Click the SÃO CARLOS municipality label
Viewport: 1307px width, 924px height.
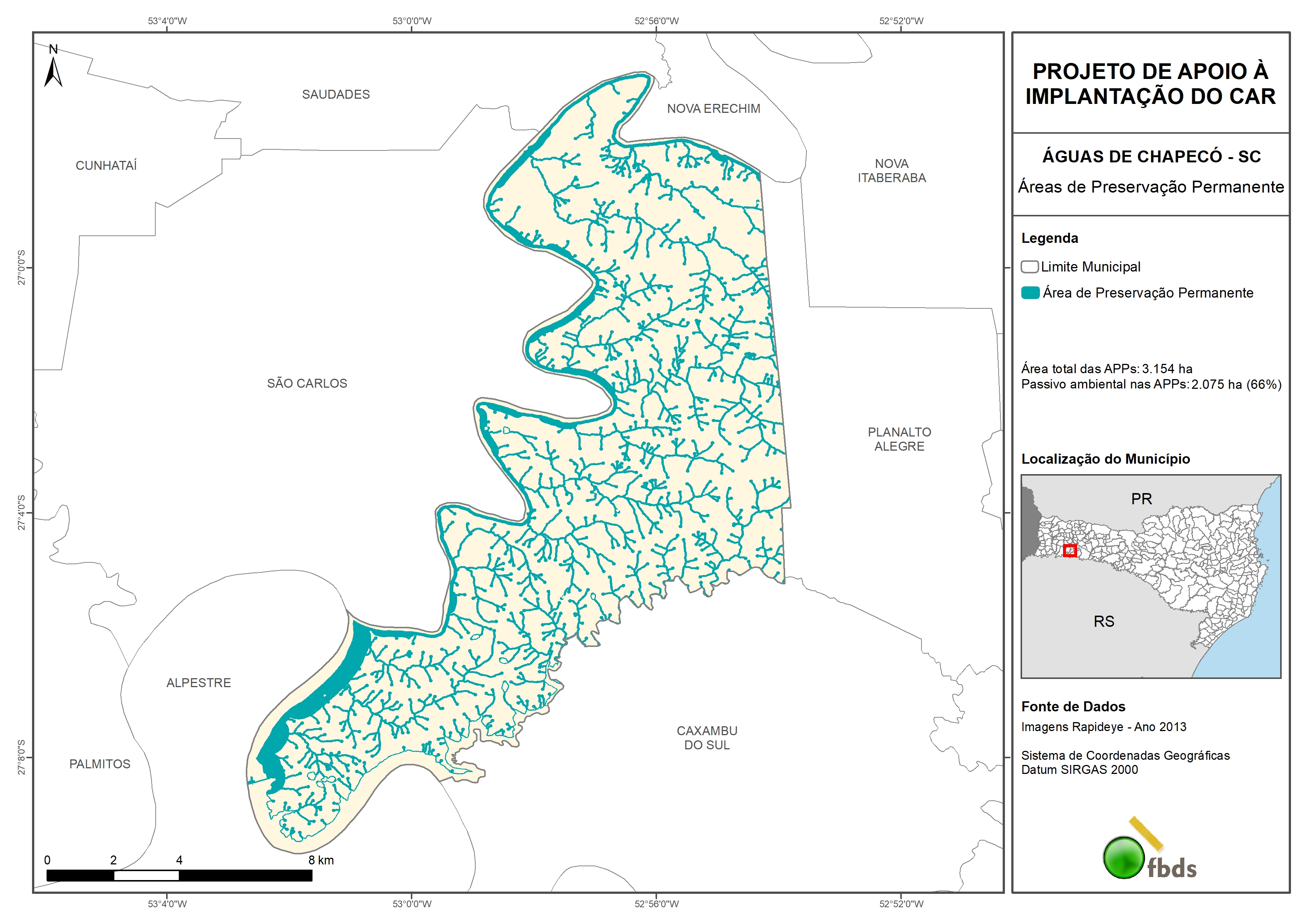click(307, 383)
